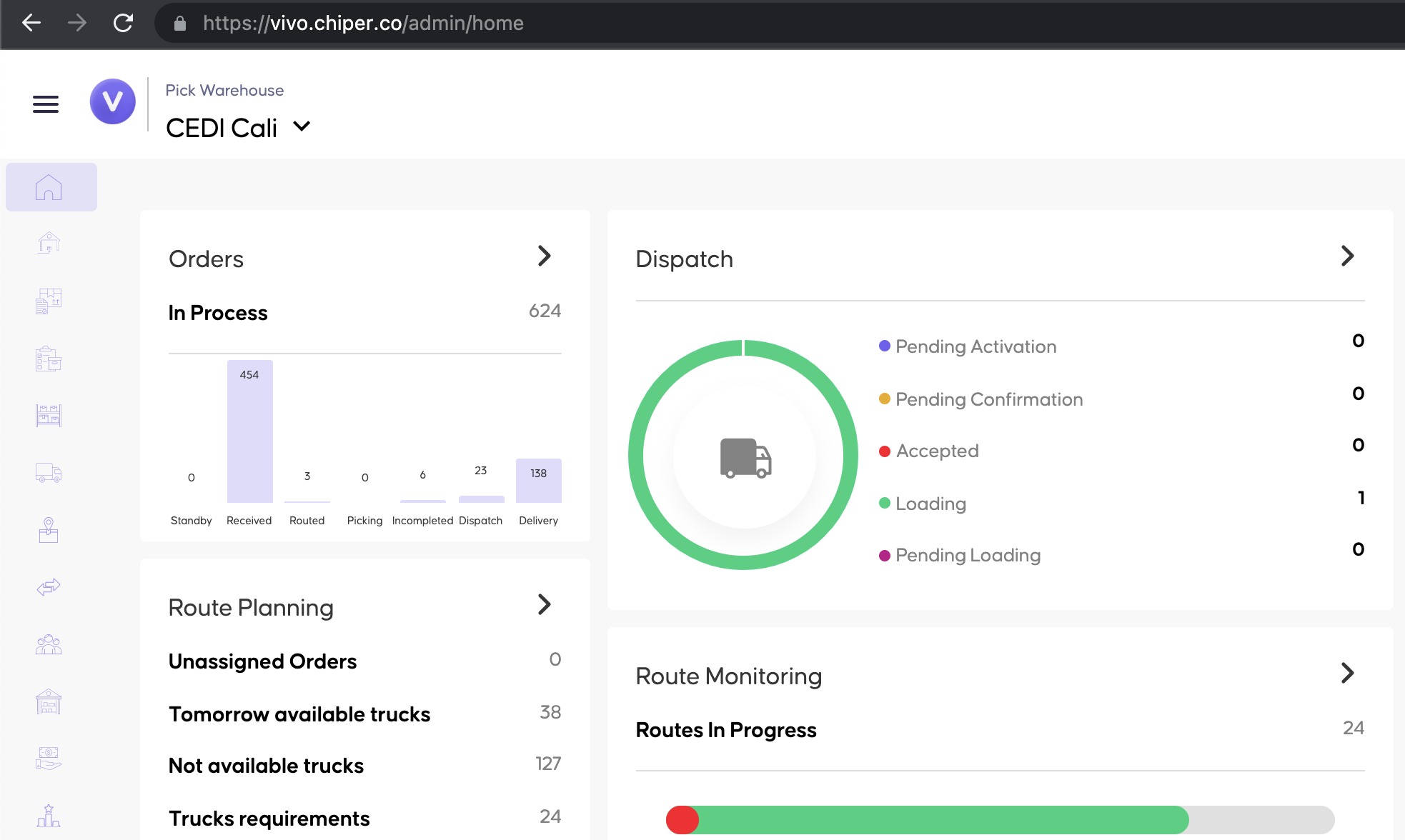Screen dimensions: 1405x840
Task: Open the hamburger navigation menu
Action: pos(46,104)
